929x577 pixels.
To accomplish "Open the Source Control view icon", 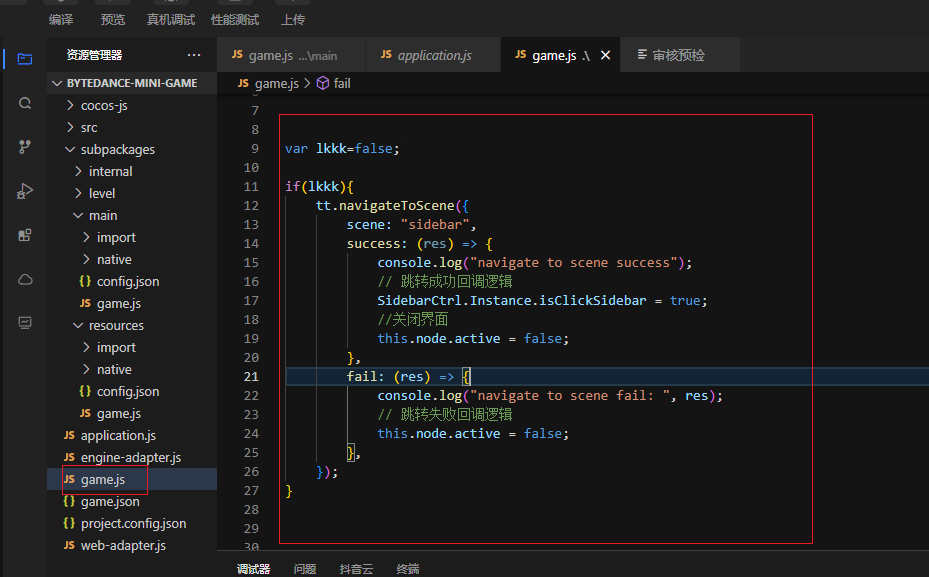I will click(24, 147).
